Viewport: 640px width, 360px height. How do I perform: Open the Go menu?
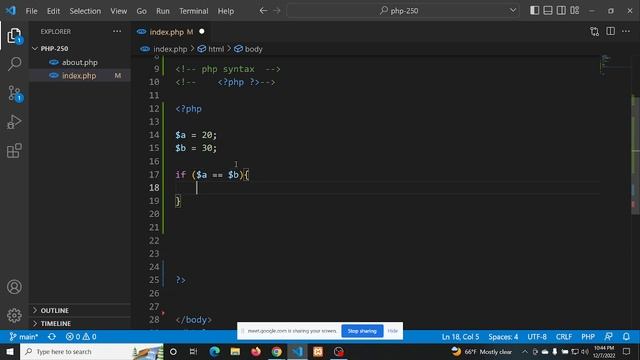[141, 11]
